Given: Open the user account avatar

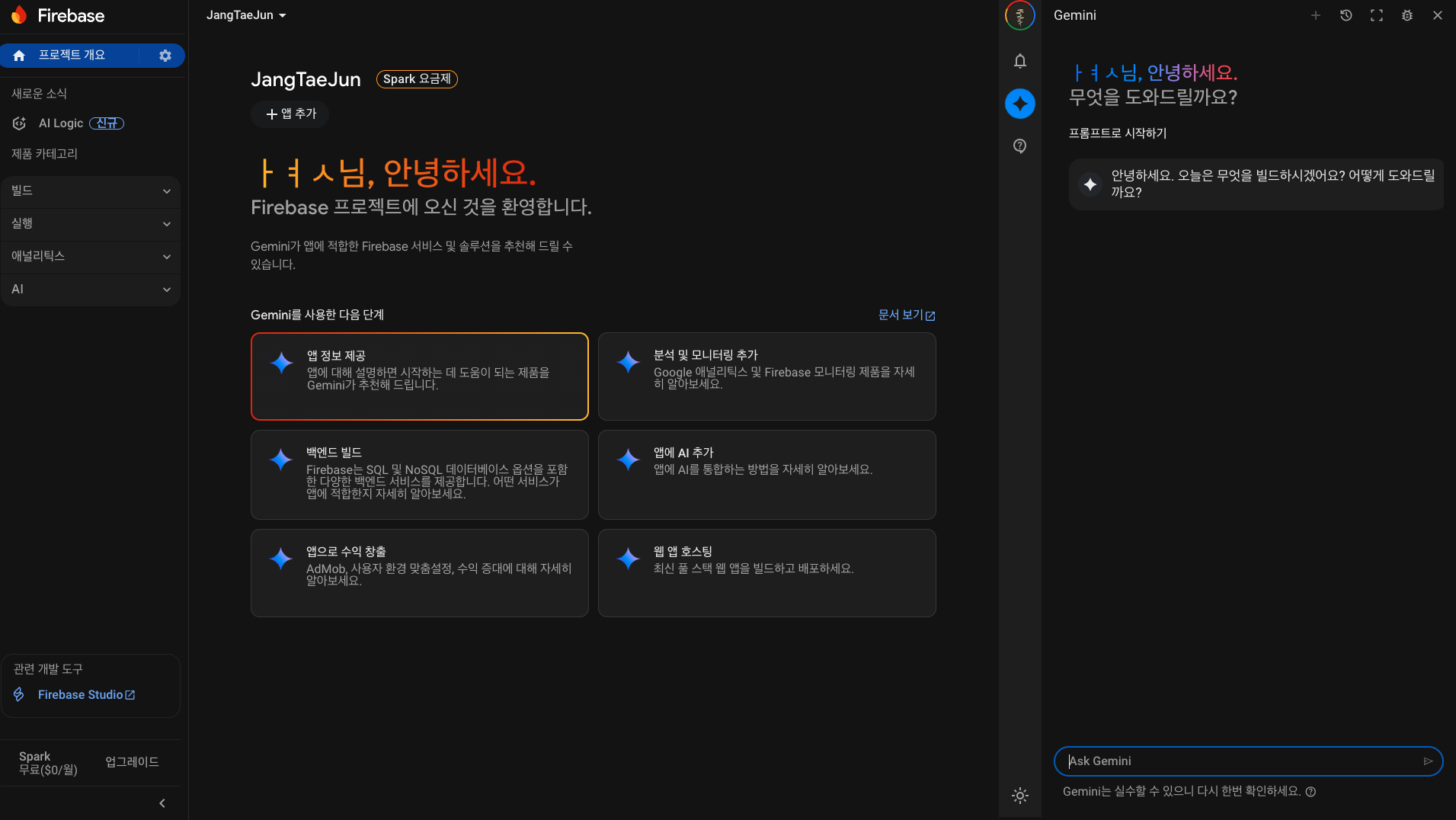Looking at the screenshot, I should pyautogui.click(x=1019, y=15).
